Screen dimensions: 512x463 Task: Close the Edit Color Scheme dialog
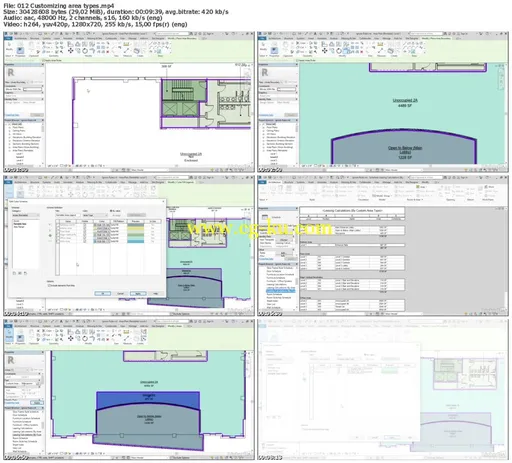coord(163,201)
